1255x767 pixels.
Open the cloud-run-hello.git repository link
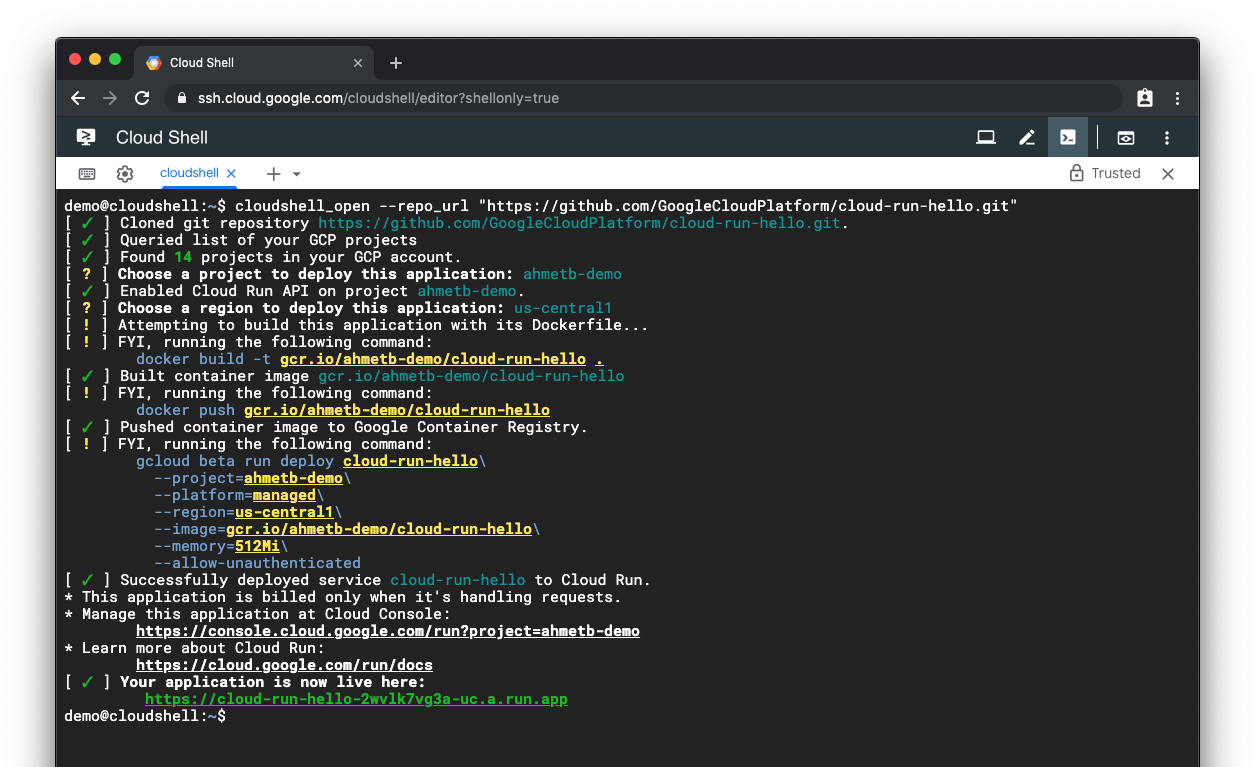coord(580,223)
